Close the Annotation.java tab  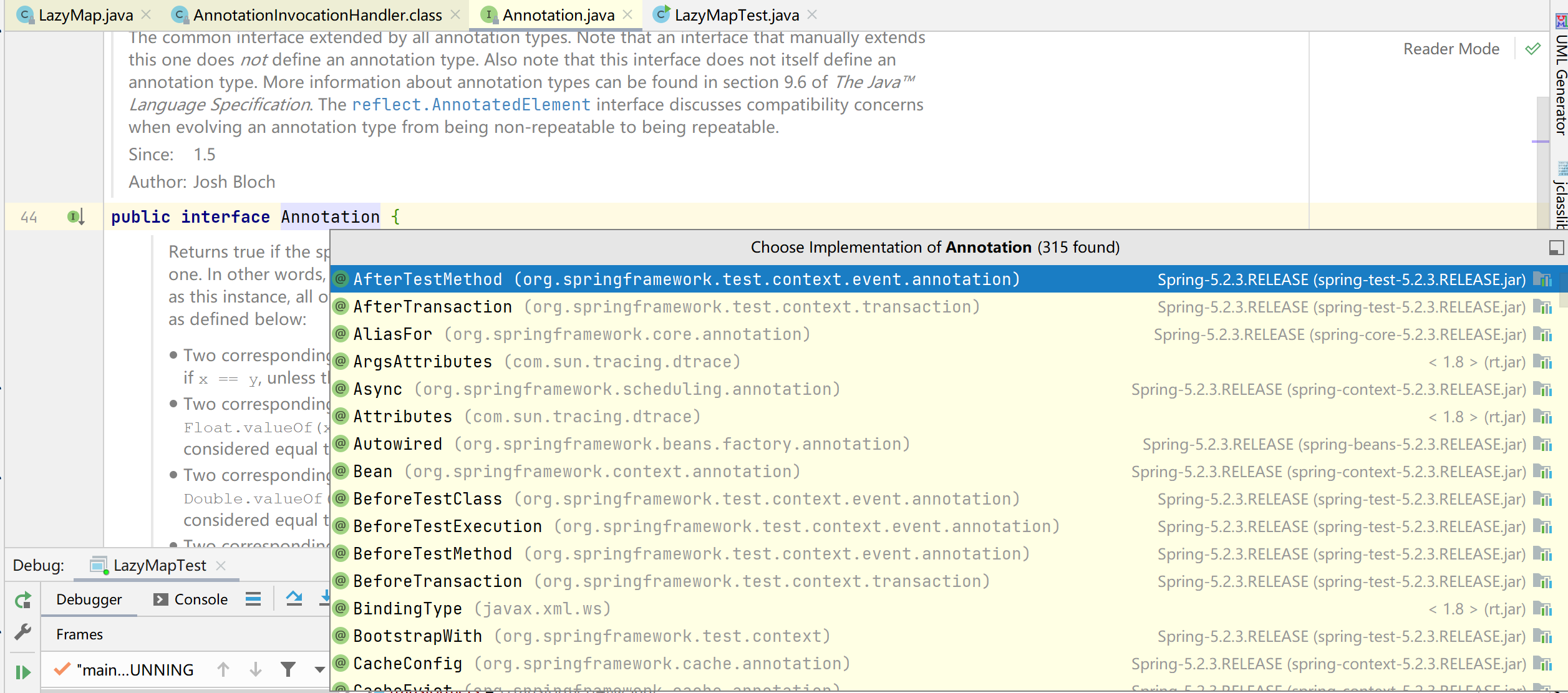coord(627,14)
